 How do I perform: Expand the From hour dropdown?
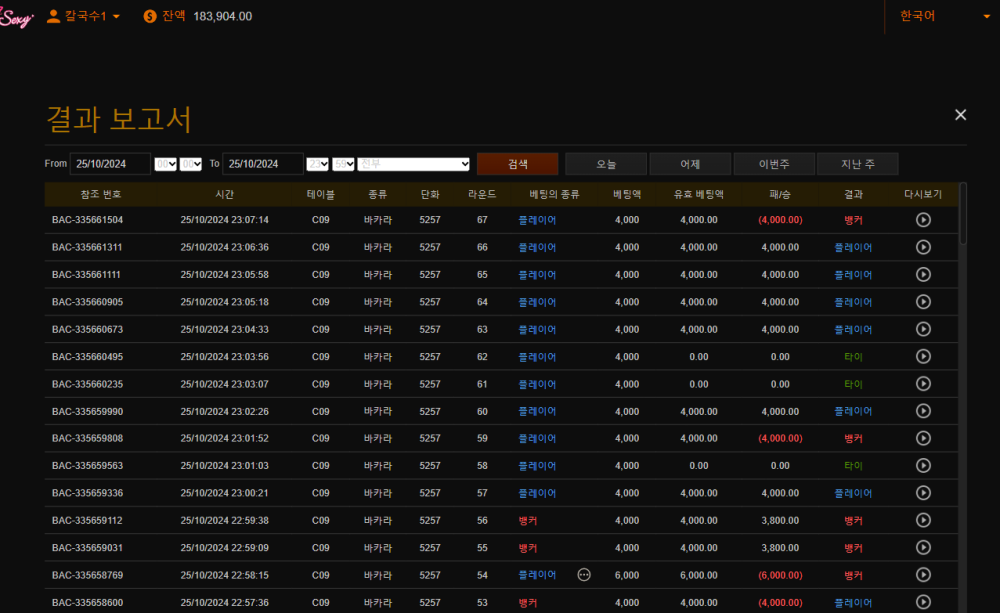coord(165,164)
